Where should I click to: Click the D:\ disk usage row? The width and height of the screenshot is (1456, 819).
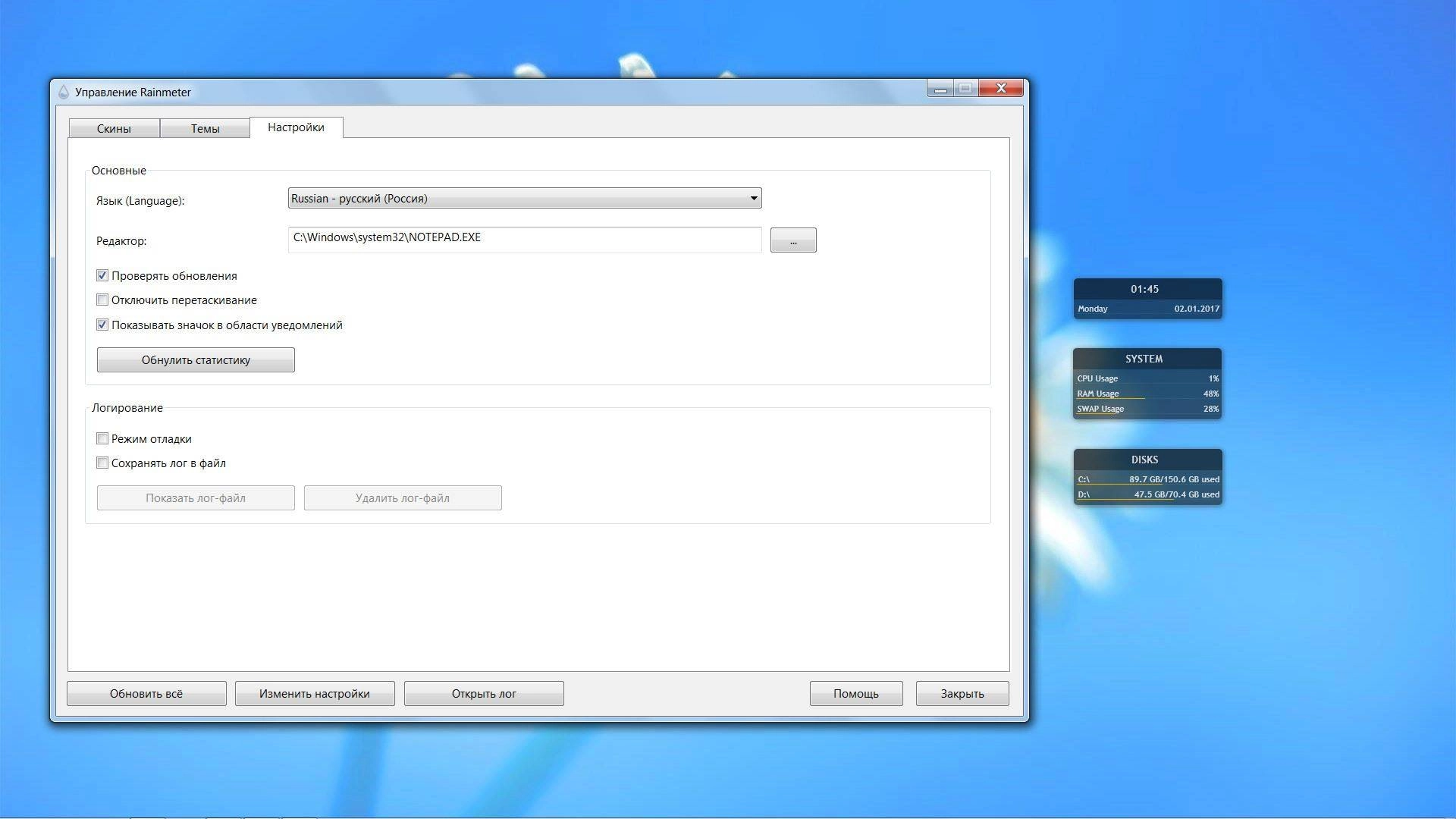(1148, 494)
